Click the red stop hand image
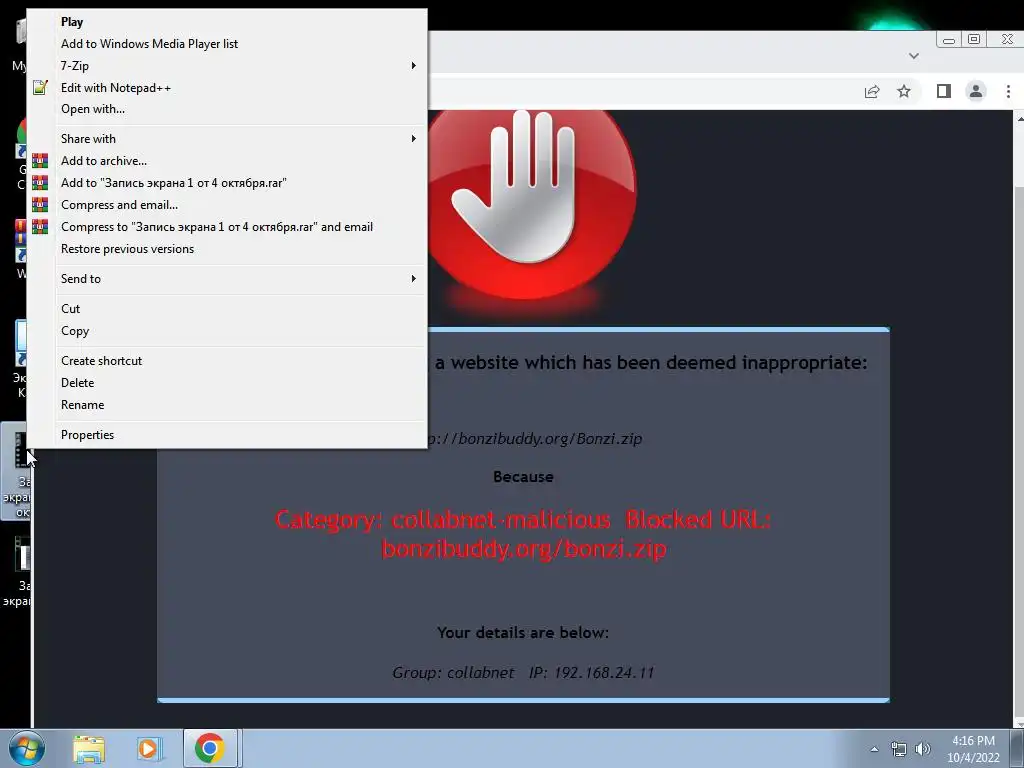Image resolution: width=1024 pixels, height=768 pixels. 531,204
